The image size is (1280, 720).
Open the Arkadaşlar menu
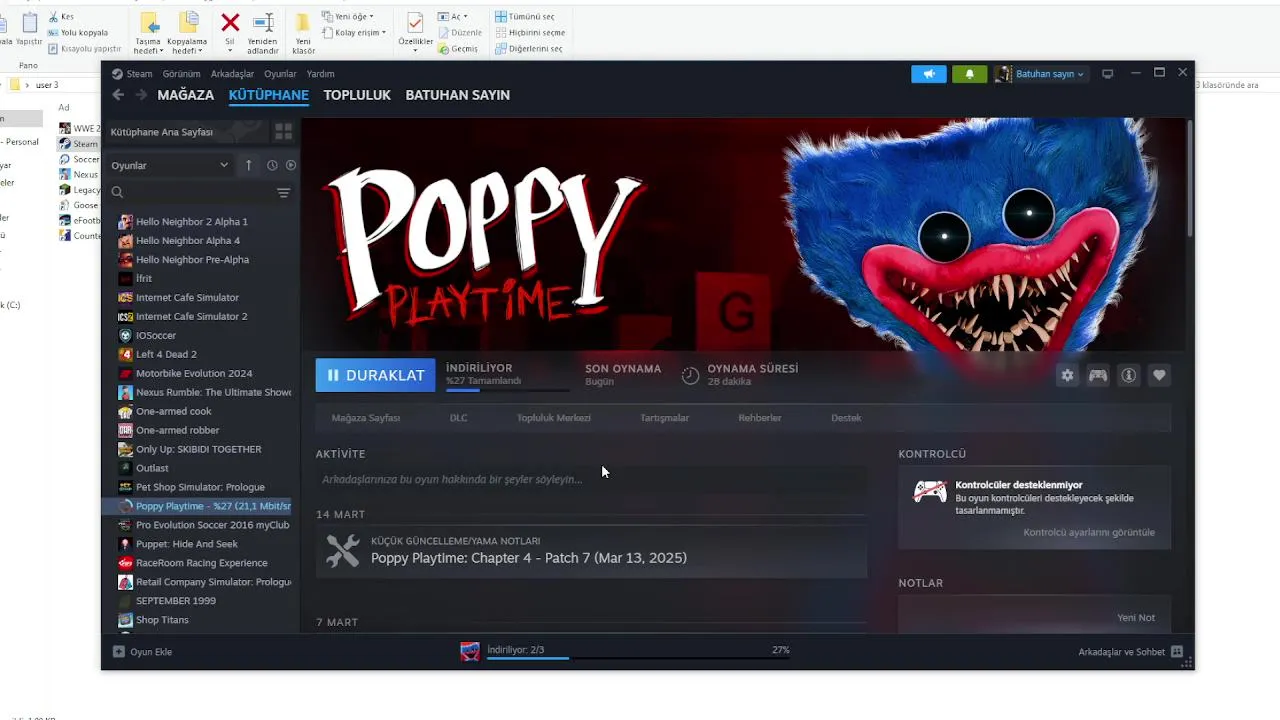coord(232,74)
